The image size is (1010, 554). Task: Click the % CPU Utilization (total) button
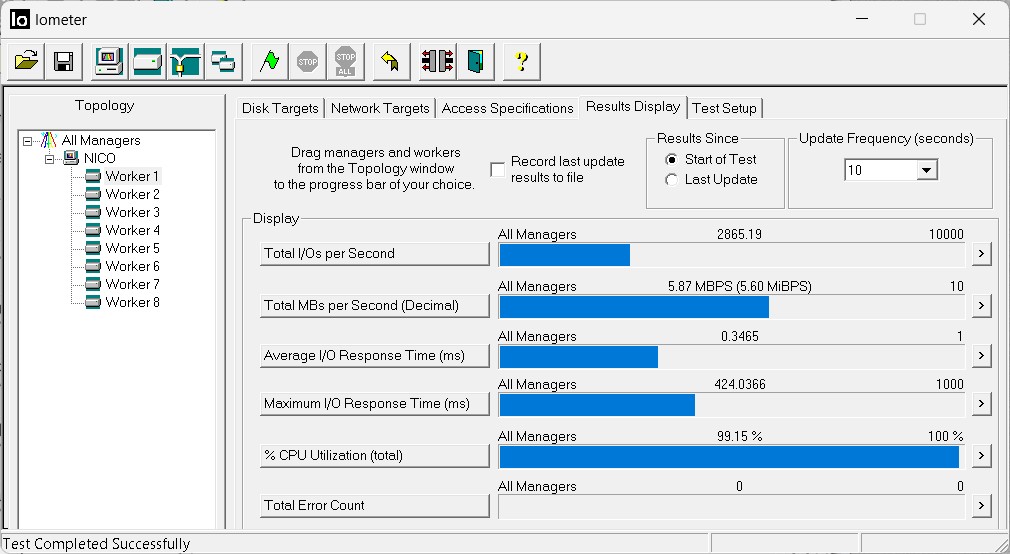tap(375, 456)
